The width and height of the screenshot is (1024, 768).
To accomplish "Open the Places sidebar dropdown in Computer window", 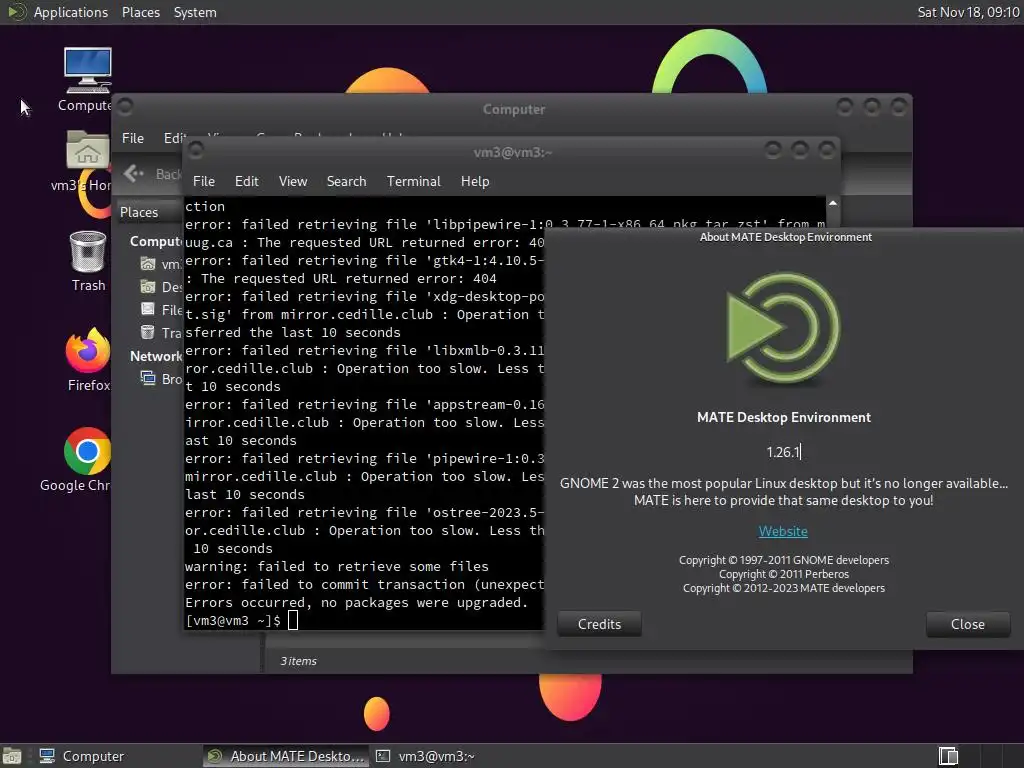I will coord(149,212).
